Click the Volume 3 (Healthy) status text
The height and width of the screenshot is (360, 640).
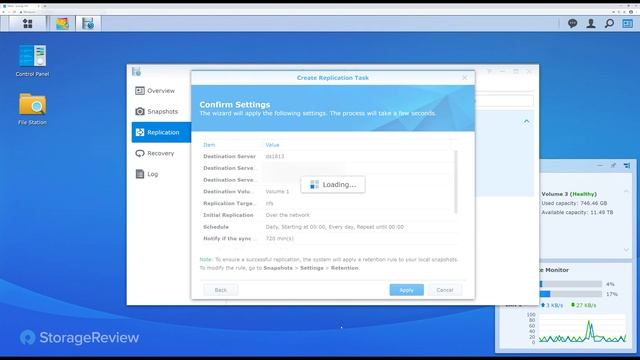pos(569,194)
